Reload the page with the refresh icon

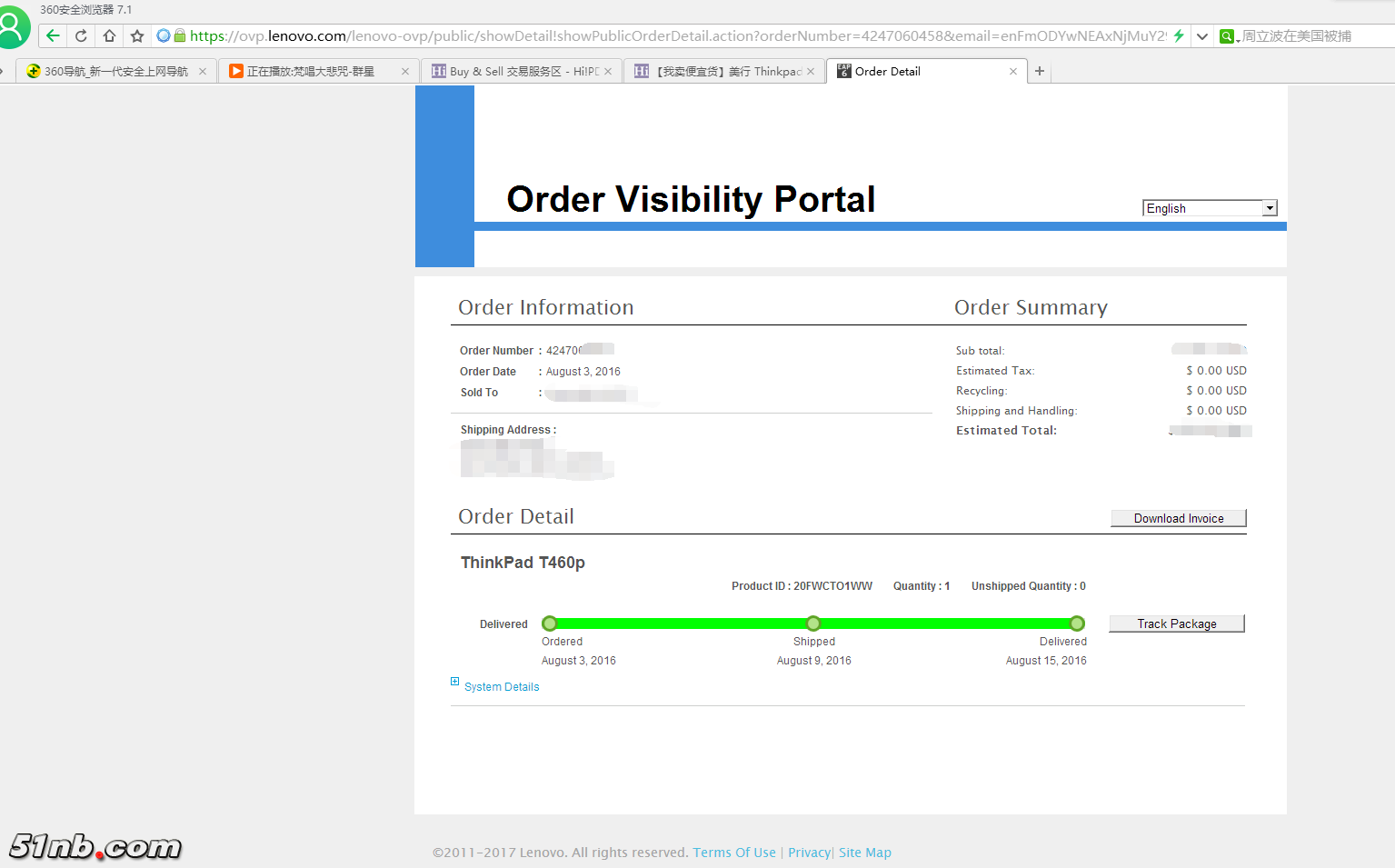[x=81, y=36]
